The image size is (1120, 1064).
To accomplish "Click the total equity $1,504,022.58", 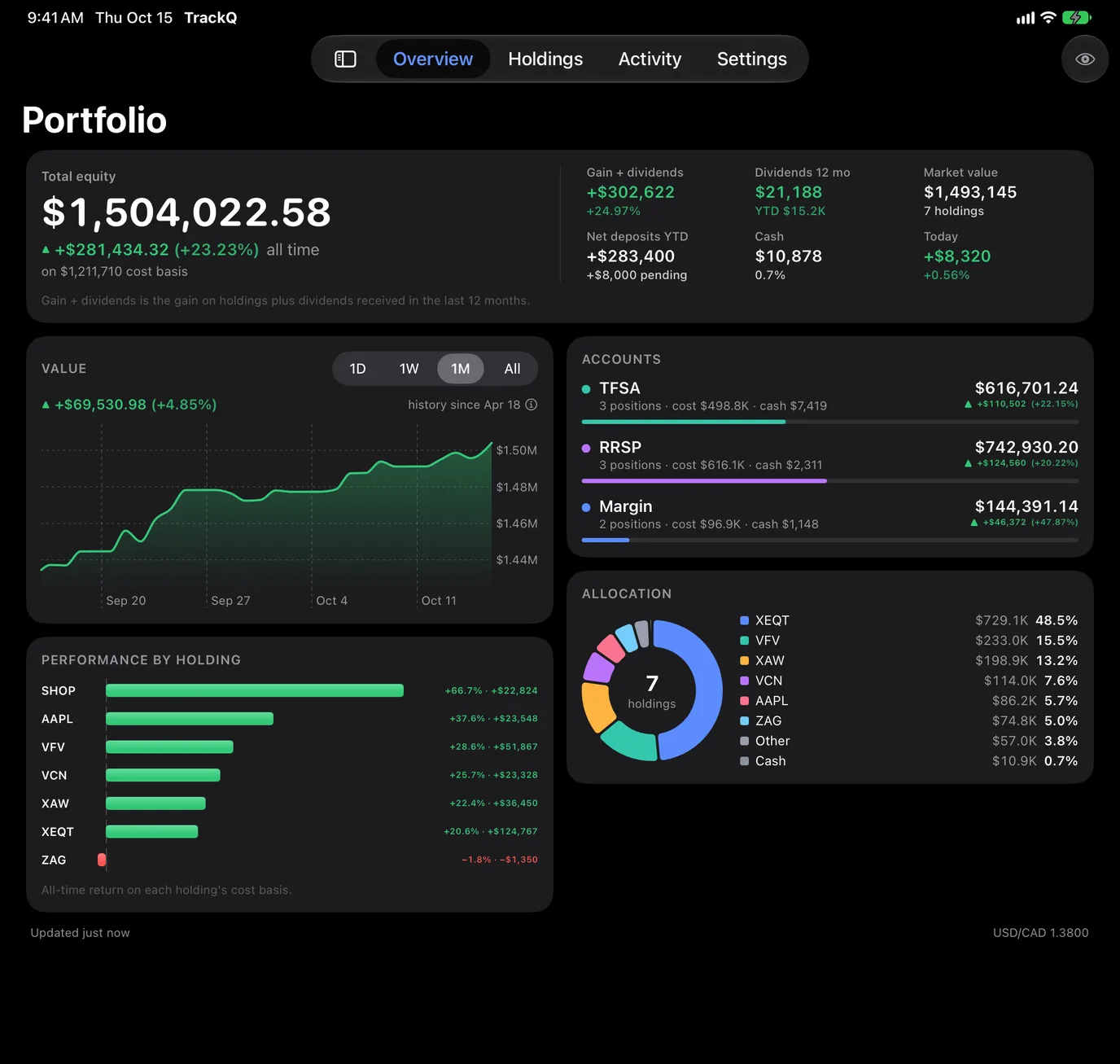I will 186,212.
